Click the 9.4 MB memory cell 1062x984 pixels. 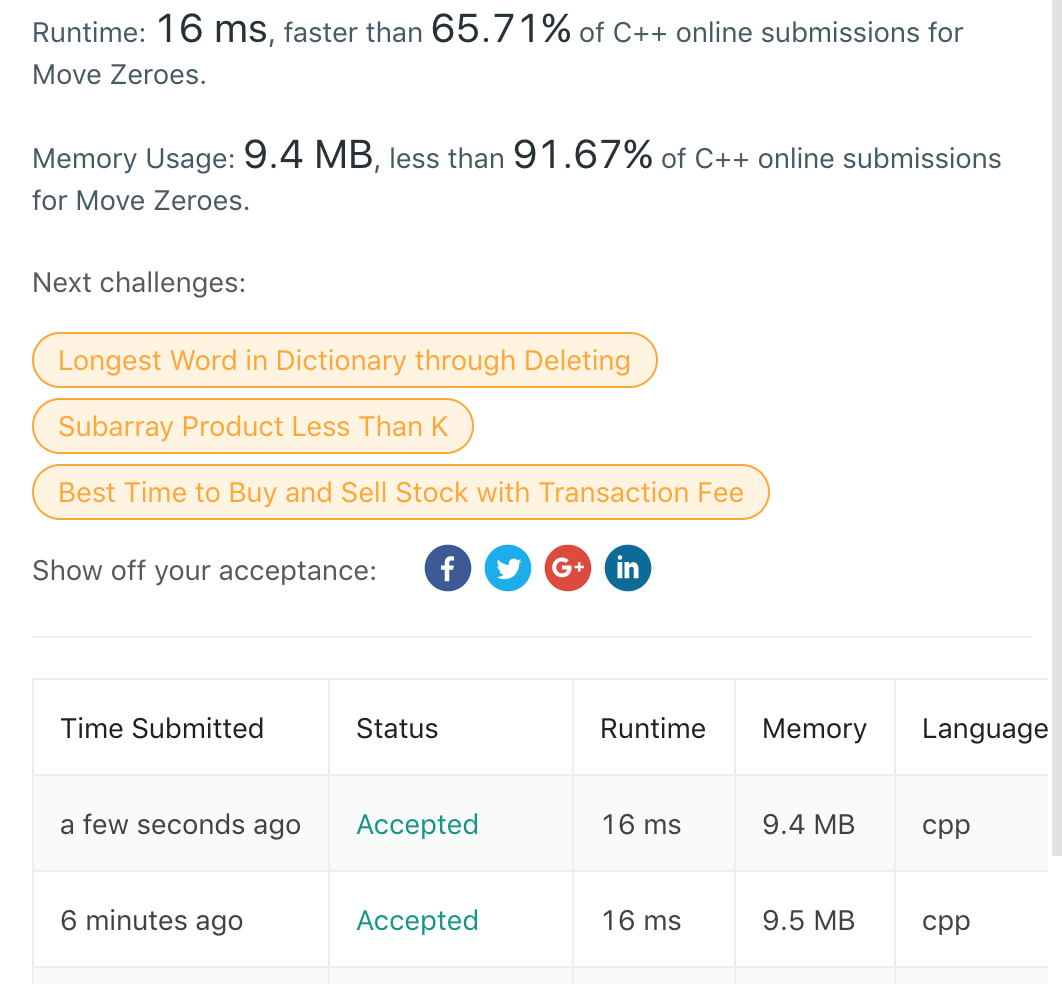[808, 825]
